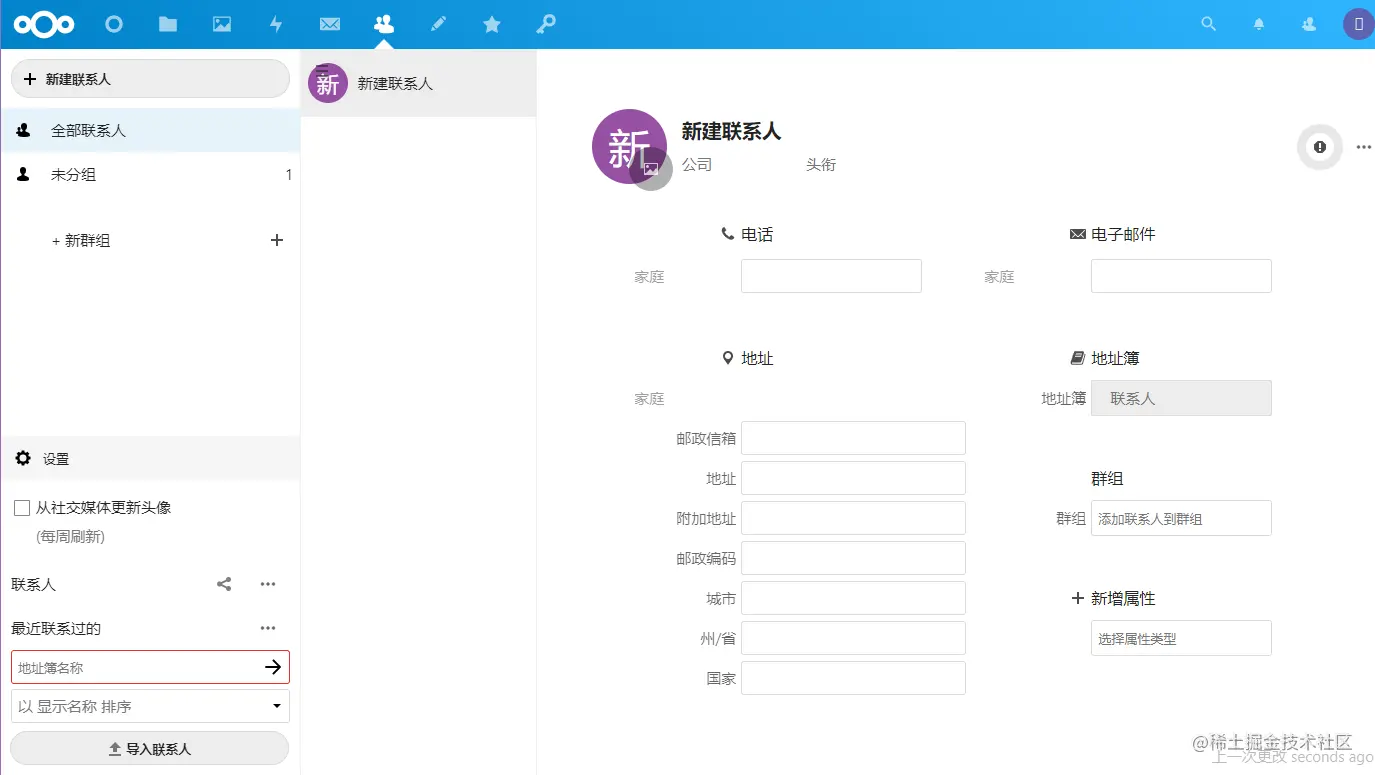Click the share icon next to 联系人 address book
This screenshot has width=1375, height=775.
pyautogui.click(x=223, y=584)
